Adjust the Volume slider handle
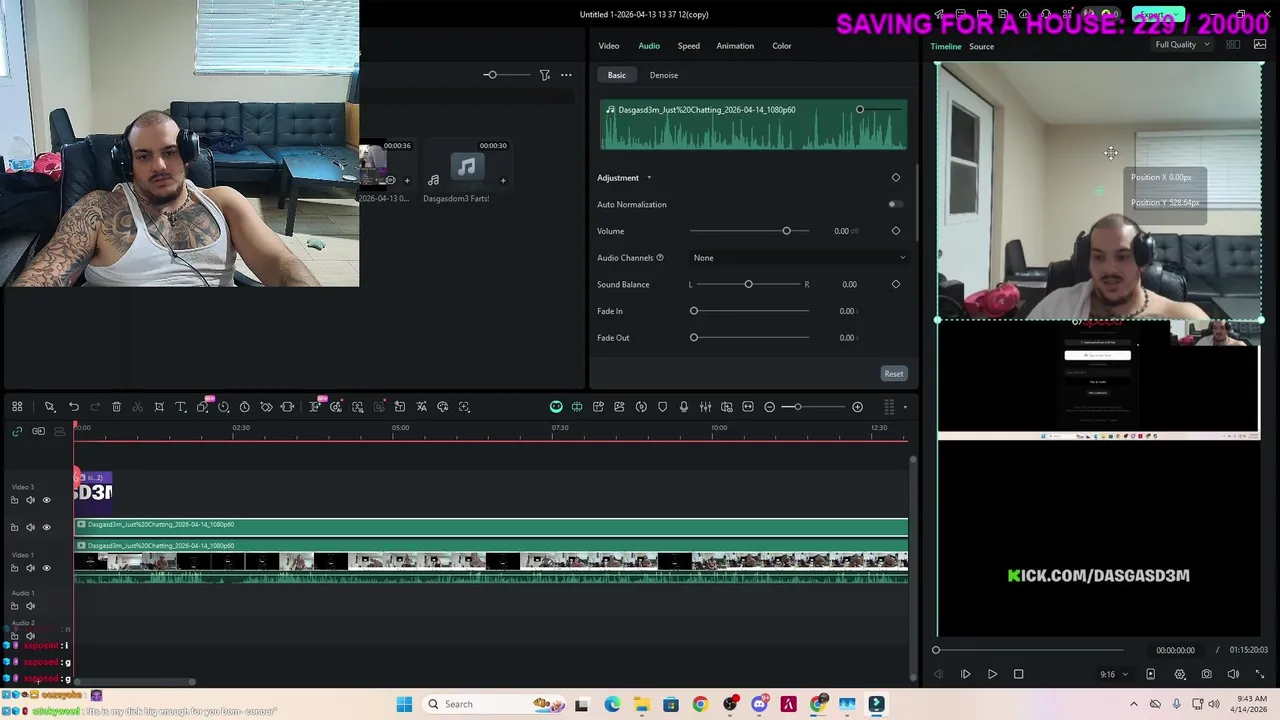Image resolution: width=1280 pixels, height=720 pixels. tap(786, 231)
